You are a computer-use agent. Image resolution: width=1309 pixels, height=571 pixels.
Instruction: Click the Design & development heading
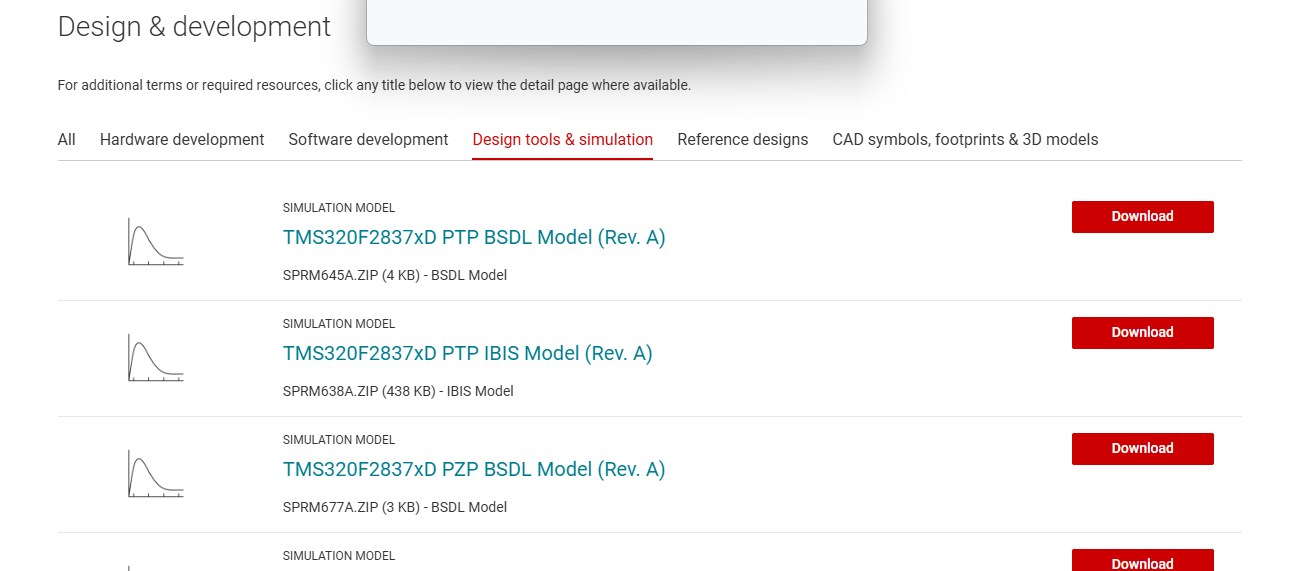coord(194,27)
